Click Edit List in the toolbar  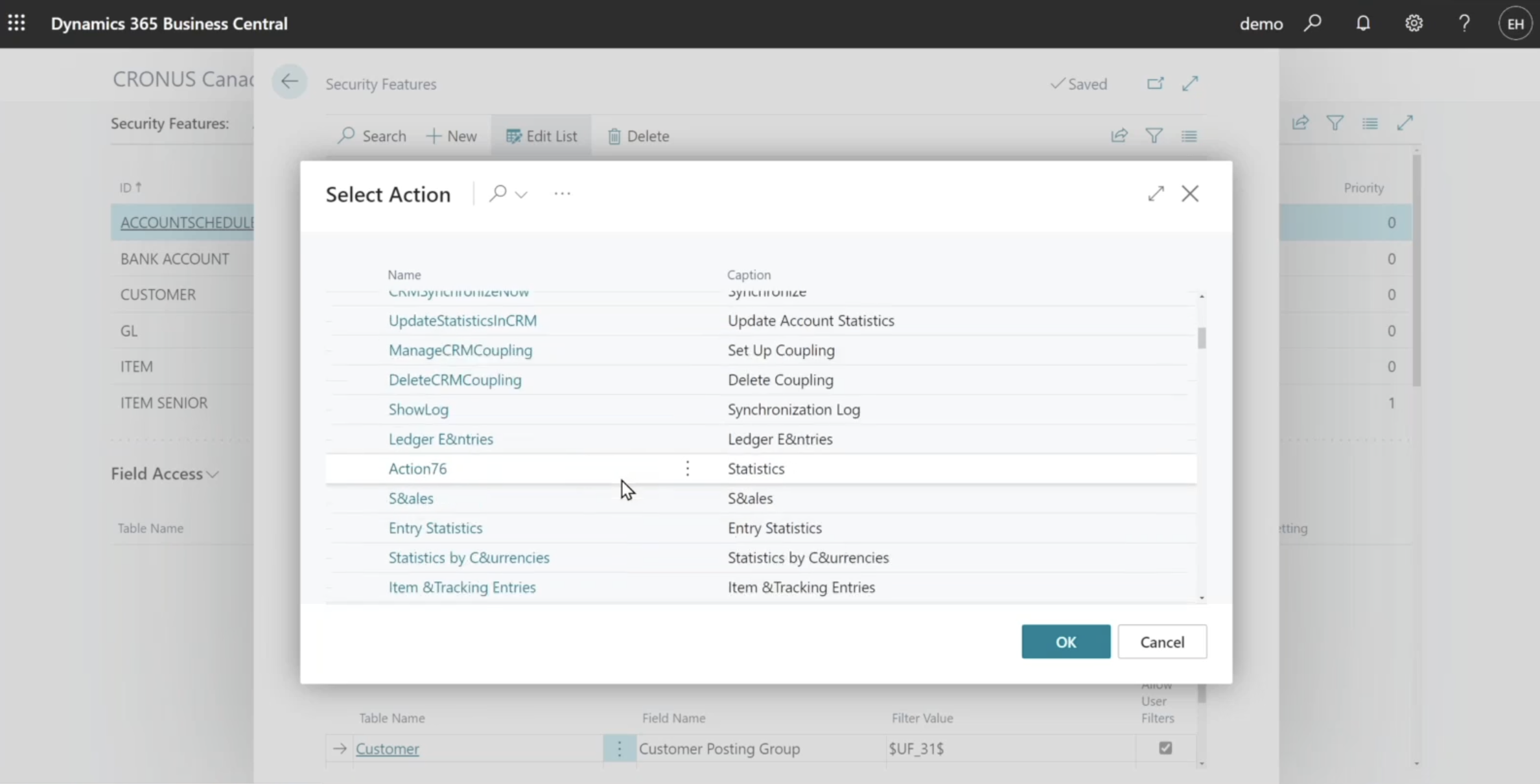tap(541, 136)
